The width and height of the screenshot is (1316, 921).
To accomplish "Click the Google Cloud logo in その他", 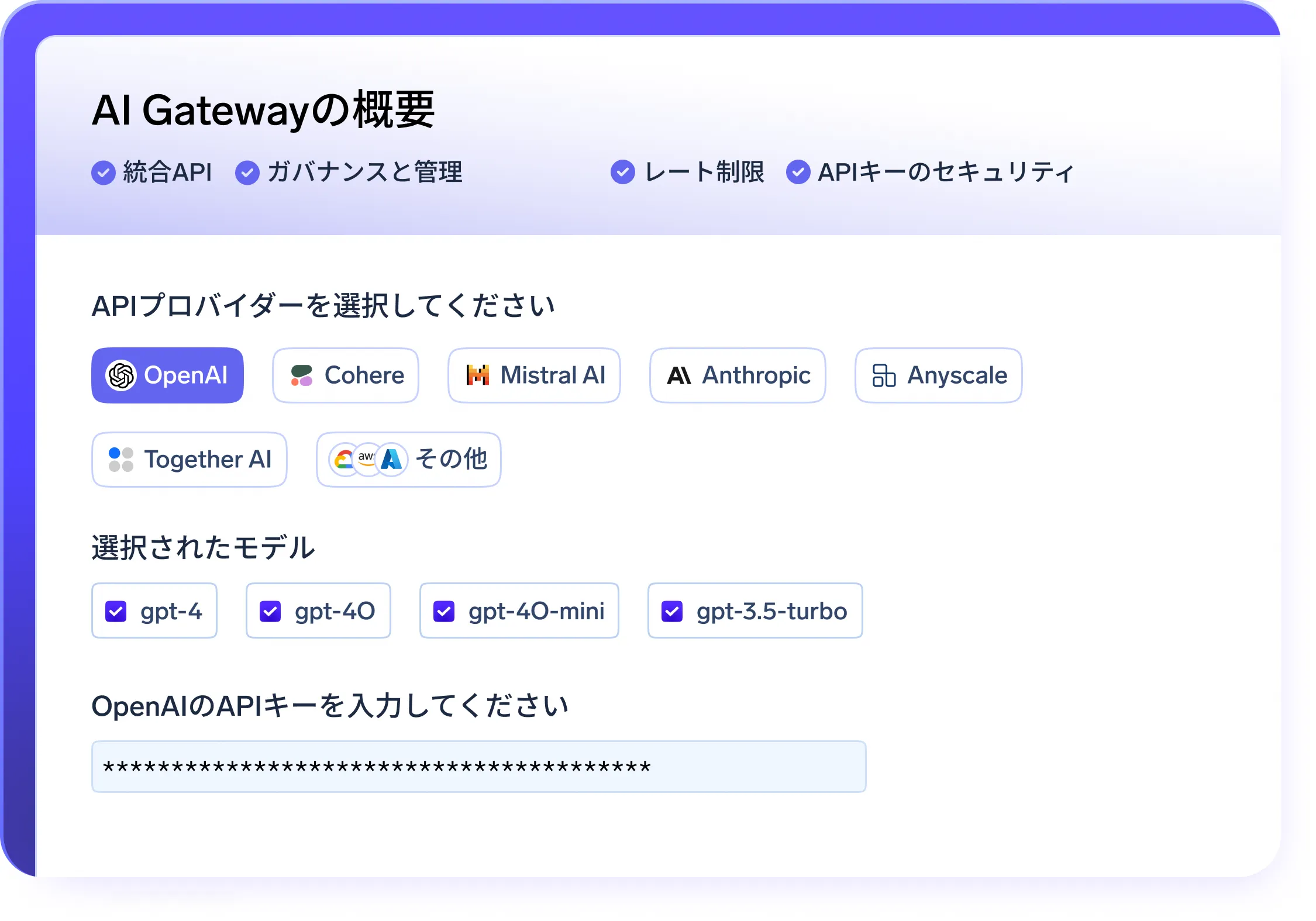I will [344, 460].
